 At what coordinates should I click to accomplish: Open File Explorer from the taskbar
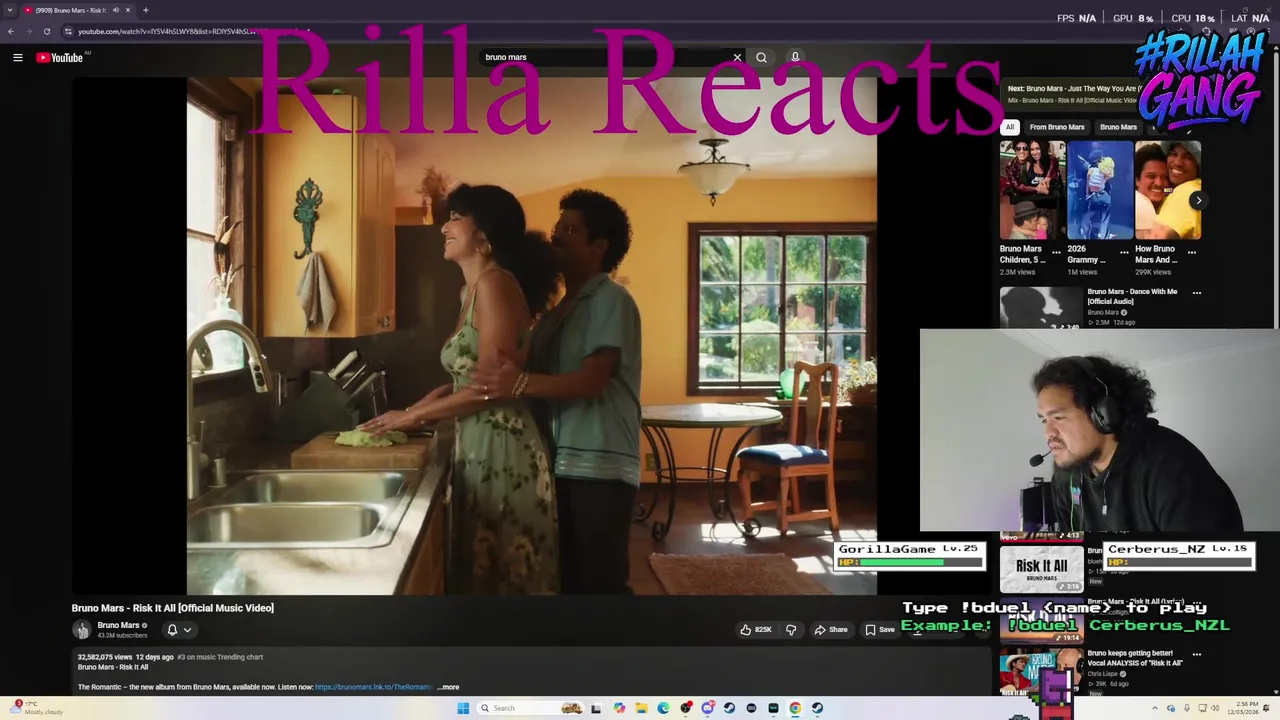pyautogui.click(x=641, y=708)
